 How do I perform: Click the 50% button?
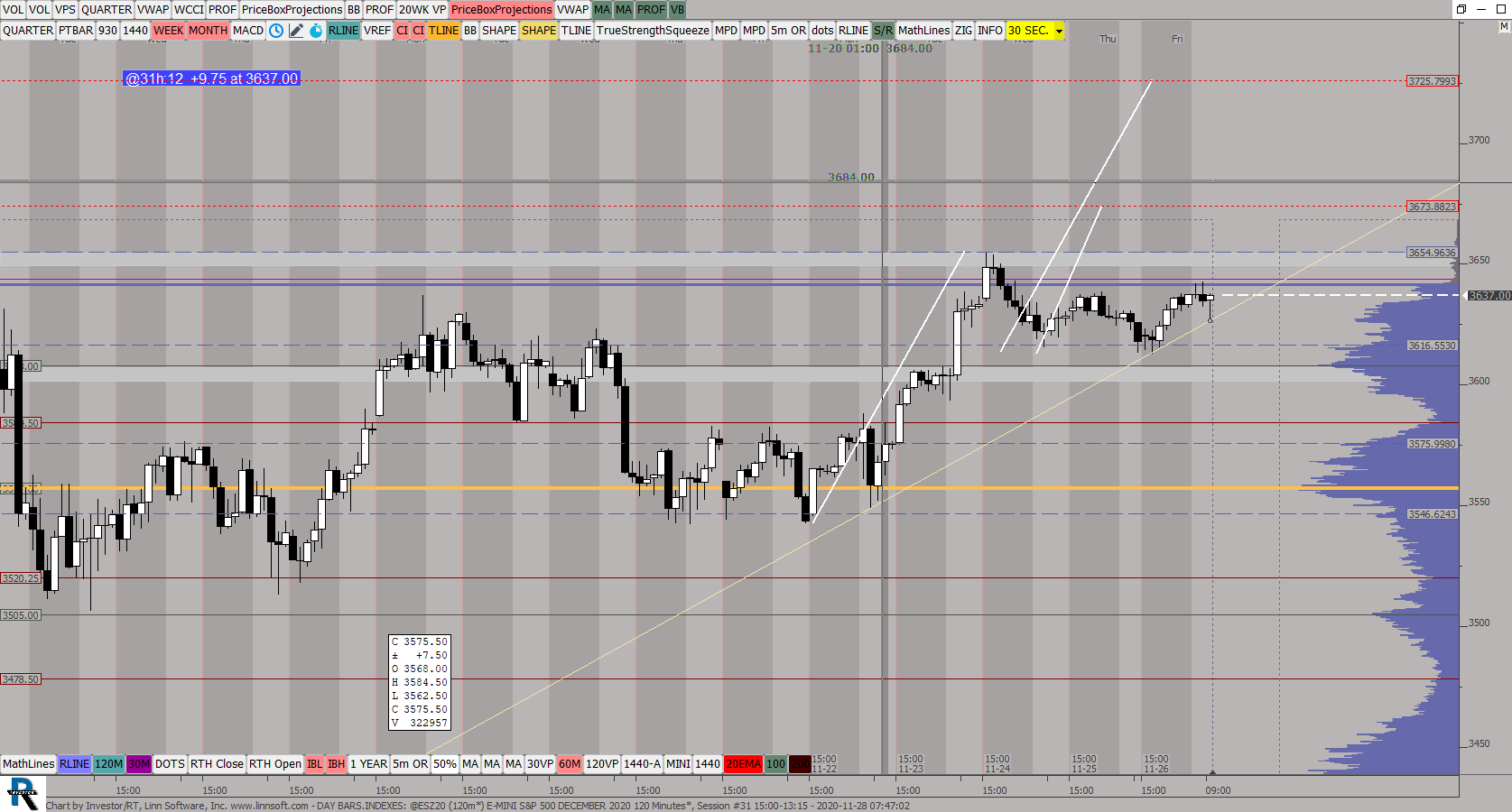point(445,763)
